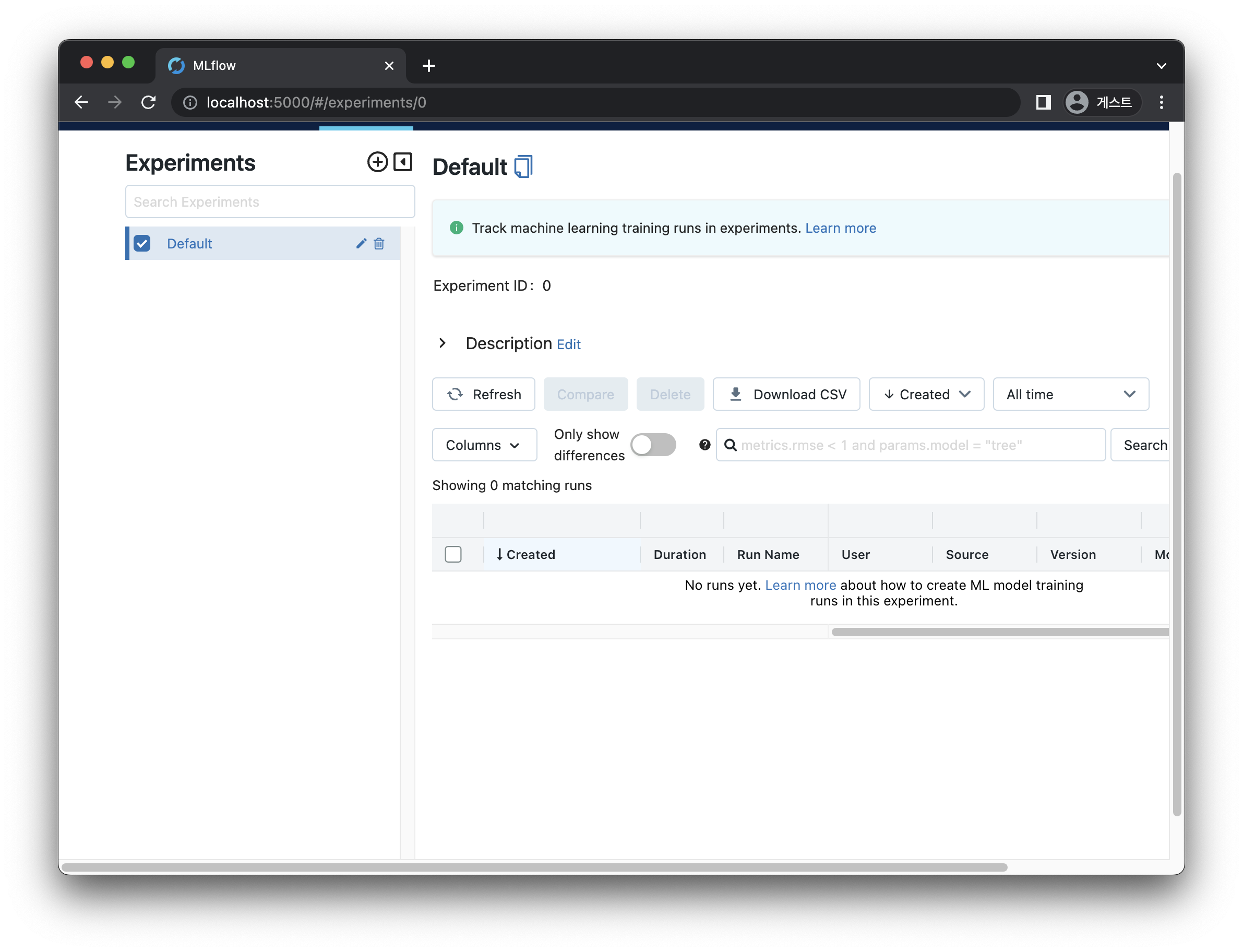Sort by the Created column header
The image size is (1243, 952).
(x=561, y=554)
